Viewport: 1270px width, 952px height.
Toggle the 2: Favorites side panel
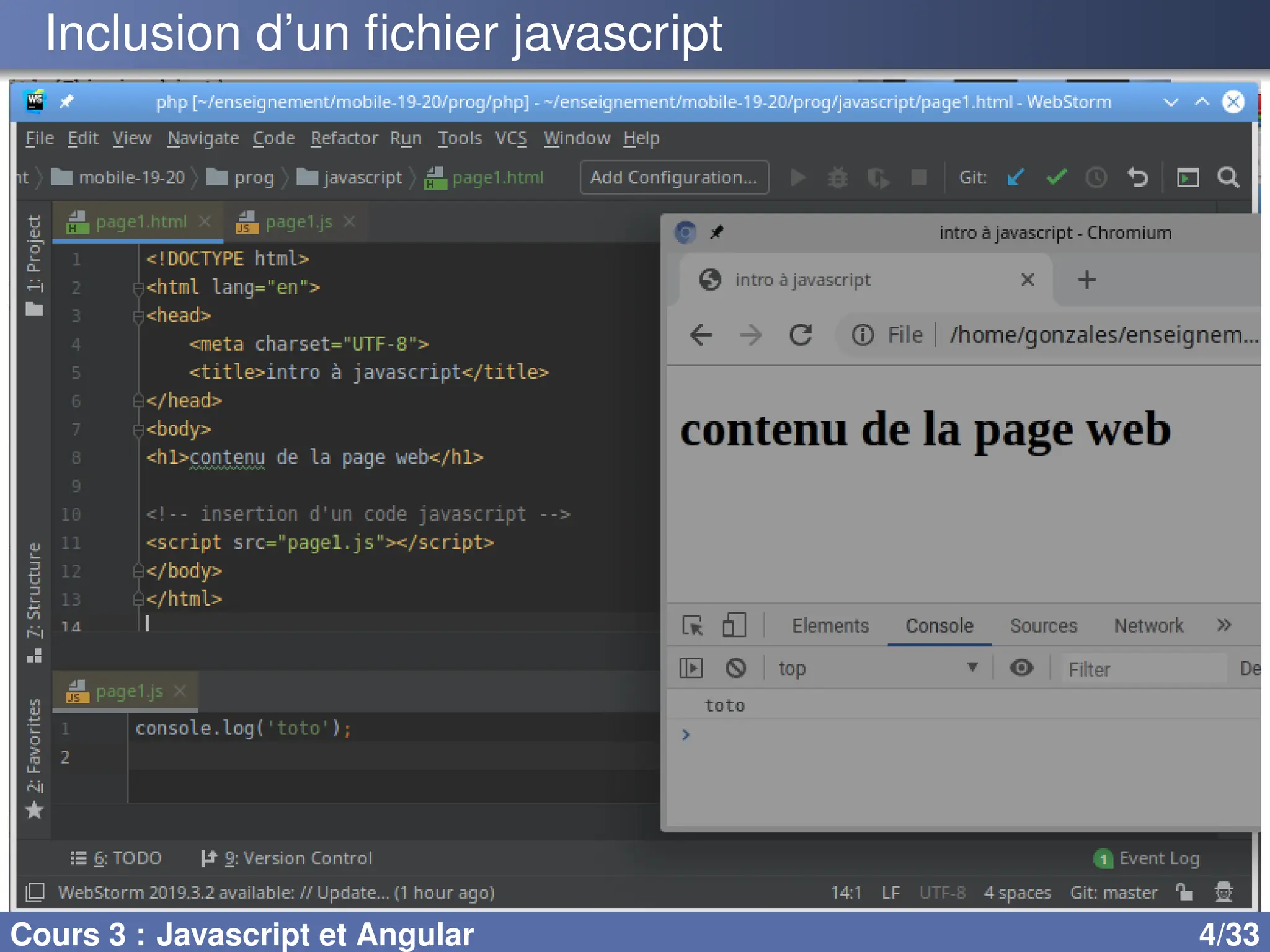coord(34,759)
